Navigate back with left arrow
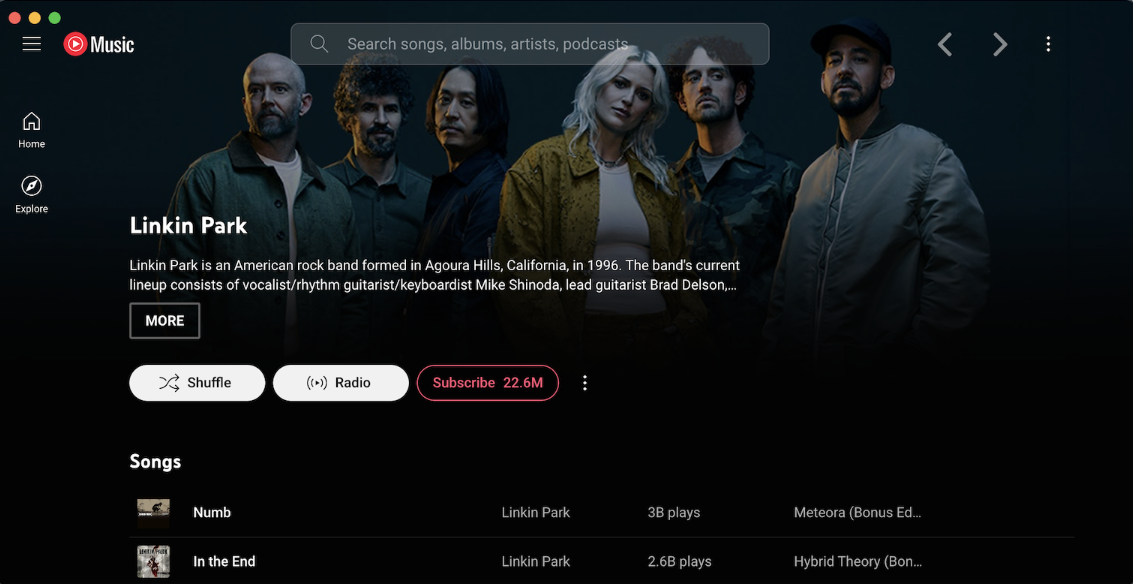Viewport: 1133px width, 584px height. coord(944,44)
